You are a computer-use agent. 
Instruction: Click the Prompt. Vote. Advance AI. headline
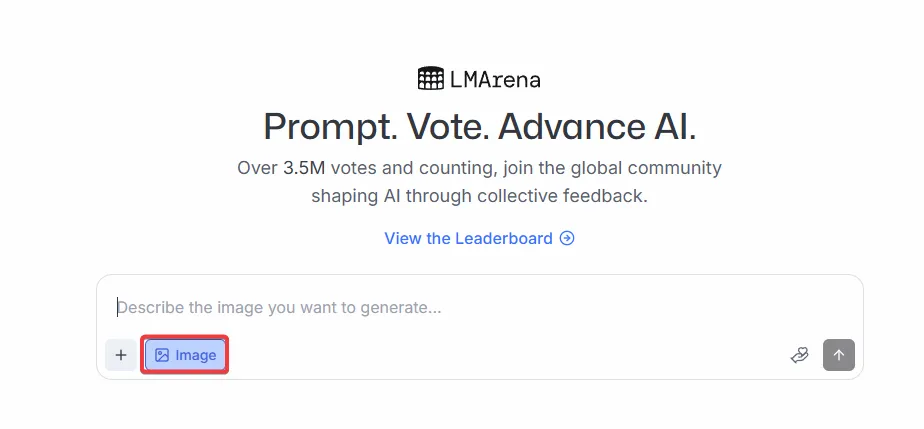pos(480,127)
